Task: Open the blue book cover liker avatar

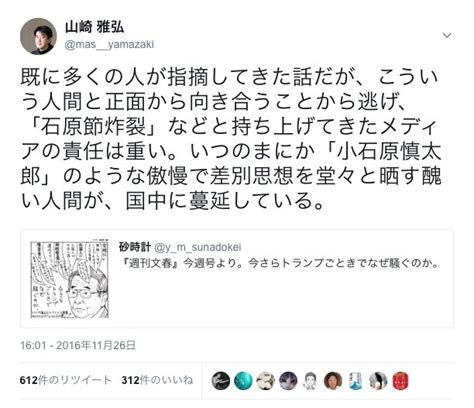Action: [x=356, y=381]
